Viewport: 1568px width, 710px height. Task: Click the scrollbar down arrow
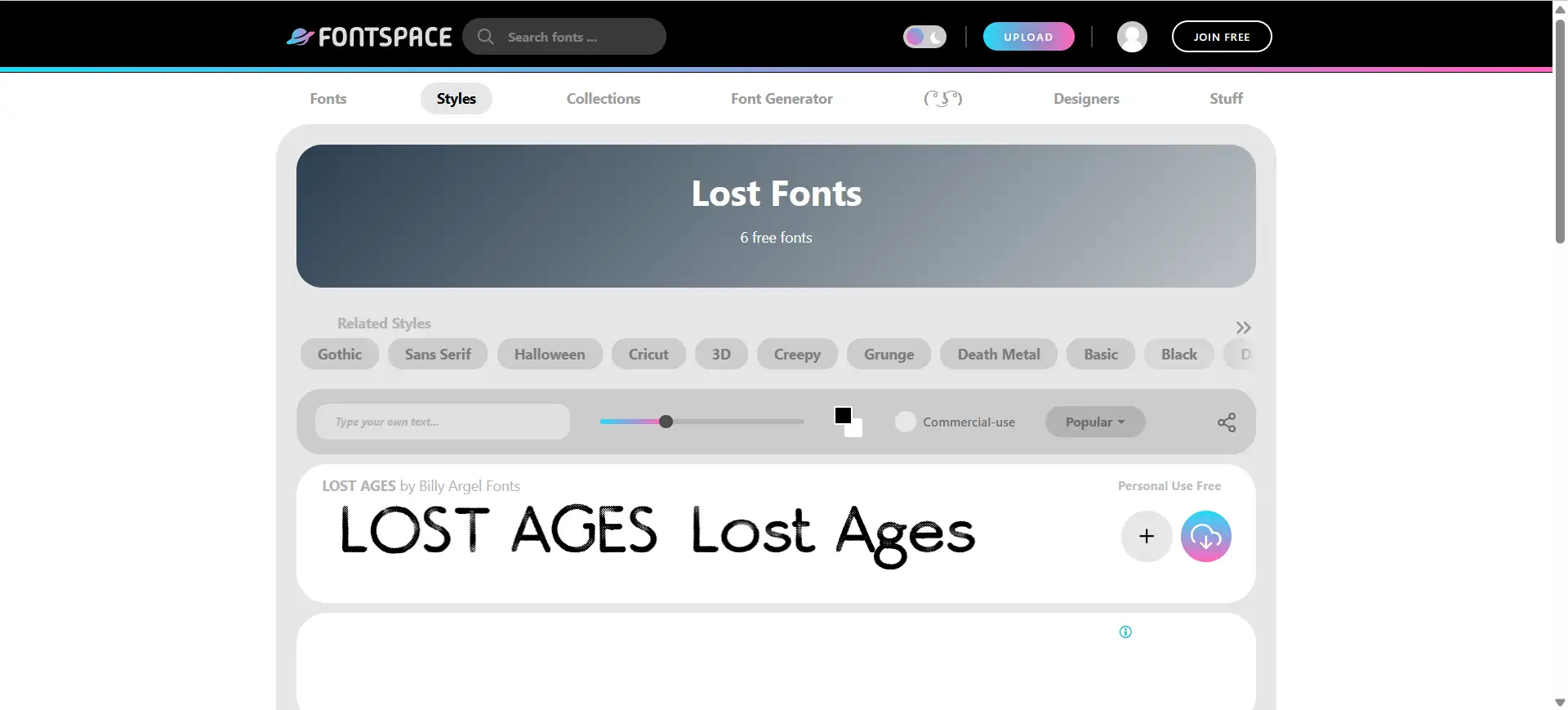point(1560,702)
